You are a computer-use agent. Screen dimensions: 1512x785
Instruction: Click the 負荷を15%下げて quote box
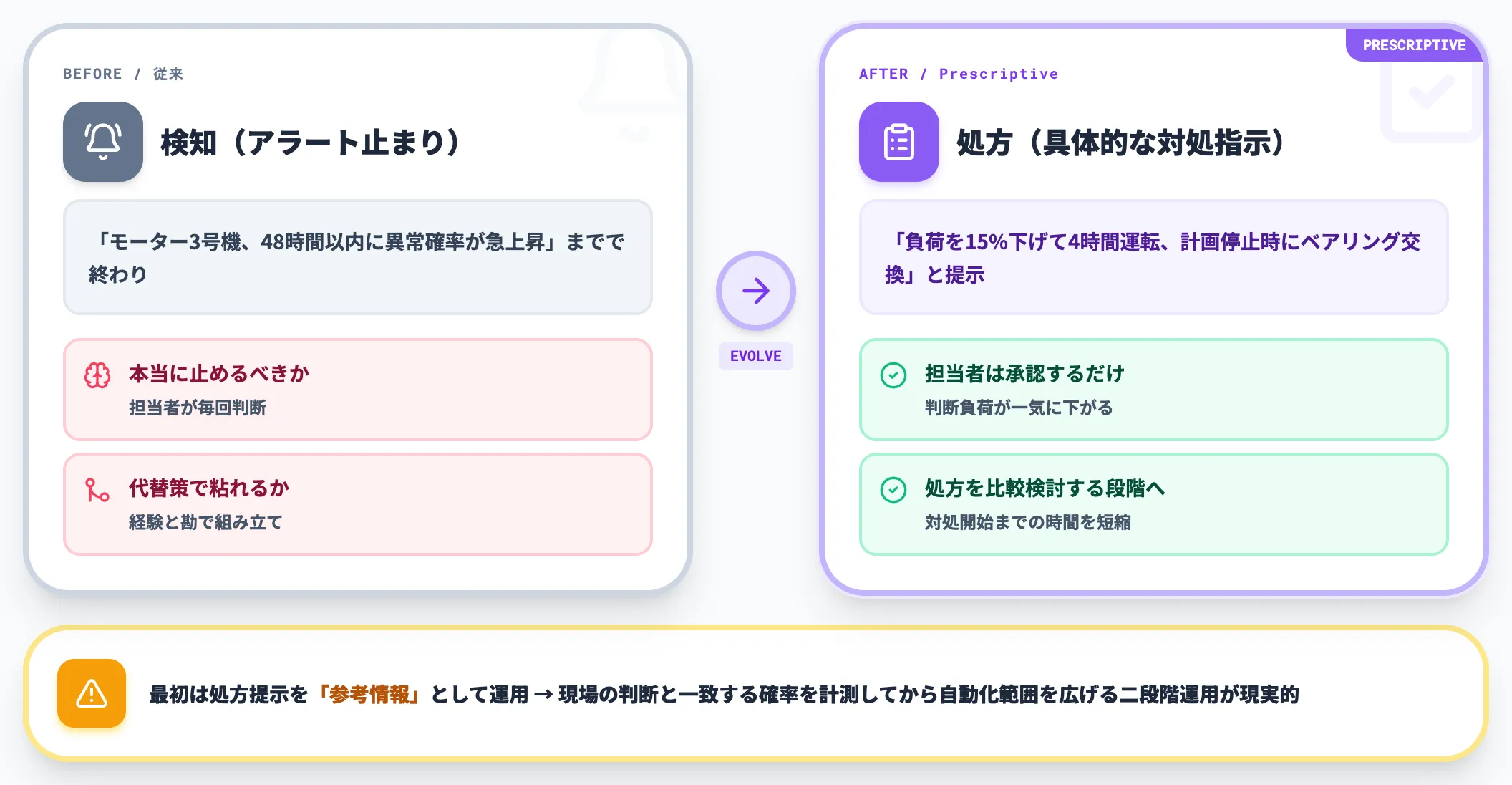tap(1154, 257)
